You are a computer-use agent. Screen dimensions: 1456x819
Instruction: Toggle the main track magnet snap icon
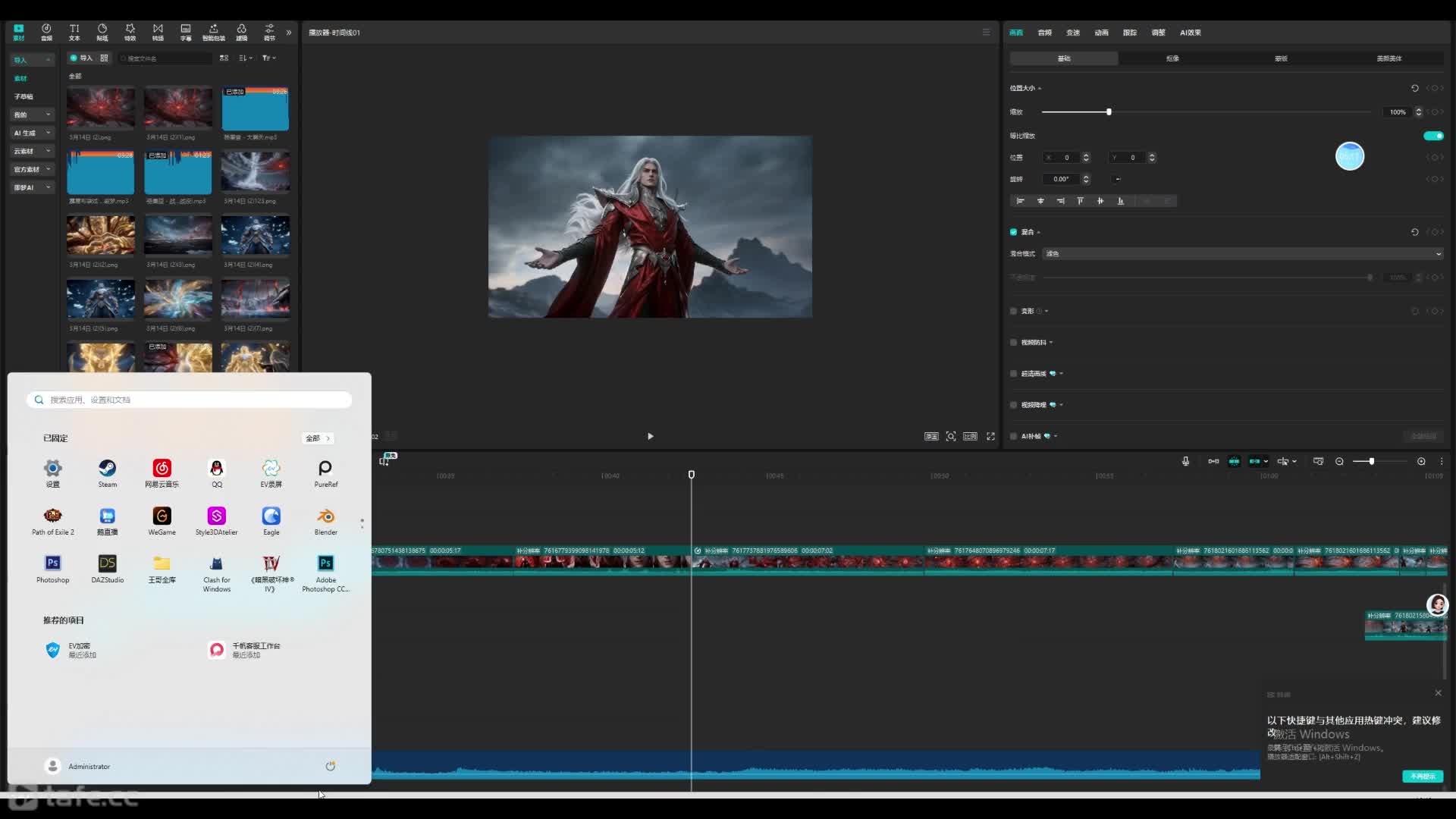coord(1213,461)
